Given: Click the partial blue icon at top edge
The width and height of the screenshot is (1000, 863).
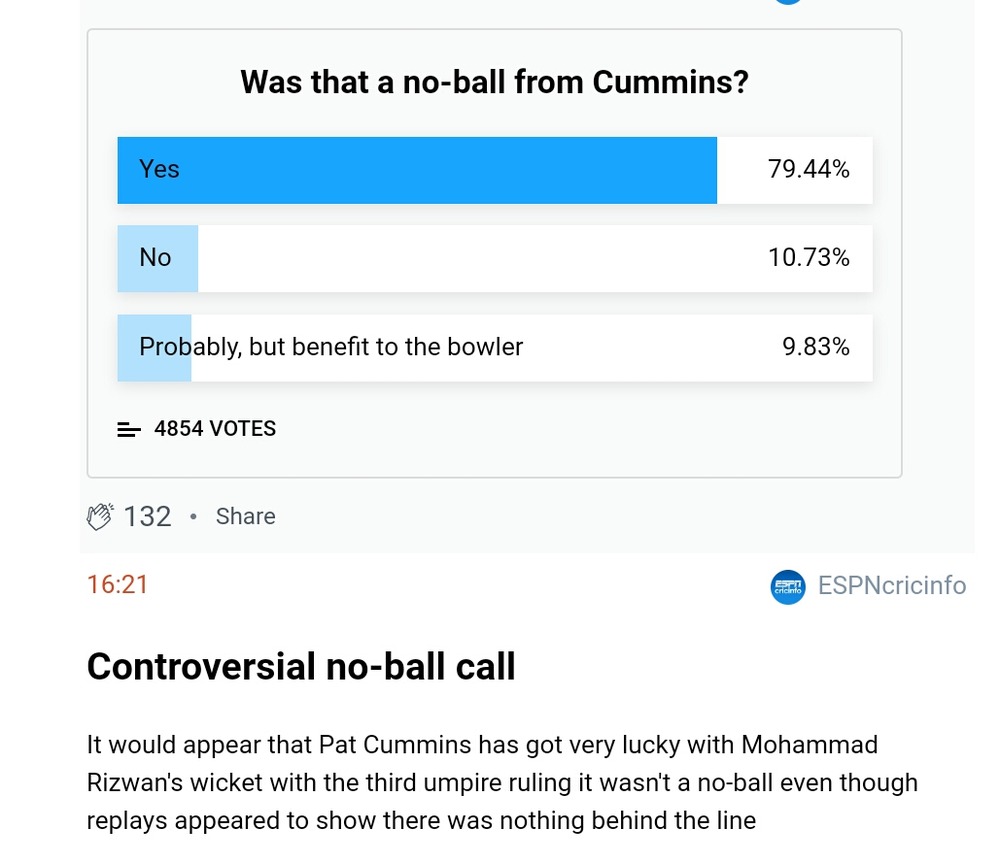Looking at the screenshot, I should pyautogui.click(x=788, y=2).
